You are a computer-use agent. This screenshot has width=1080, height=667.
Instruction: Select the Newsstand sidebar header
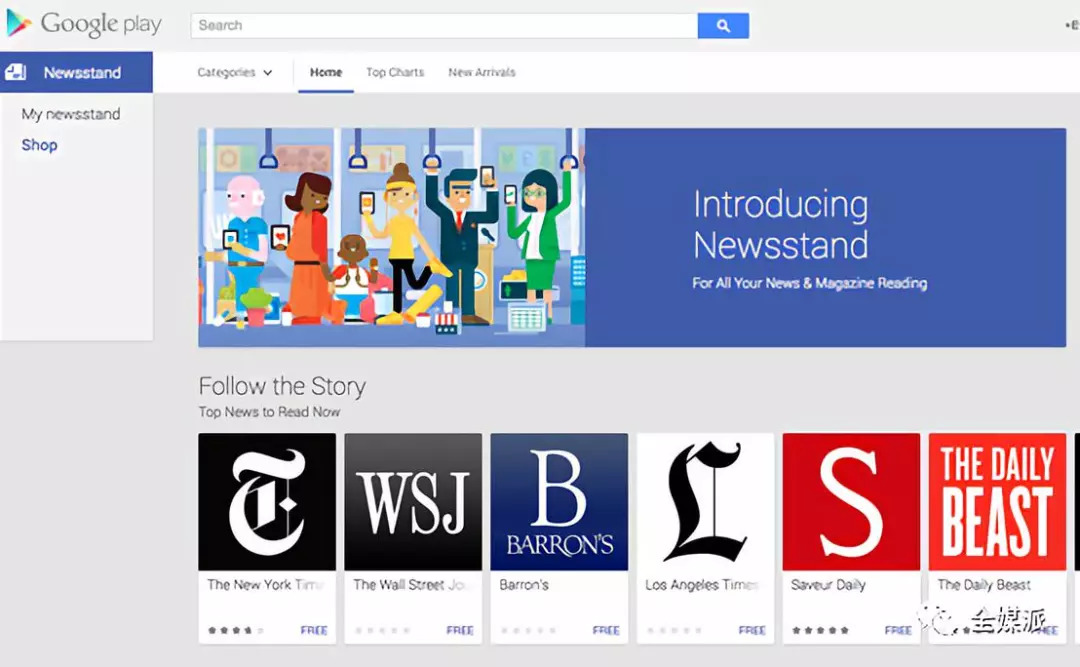pyautogui.click(x=76, y=72)
